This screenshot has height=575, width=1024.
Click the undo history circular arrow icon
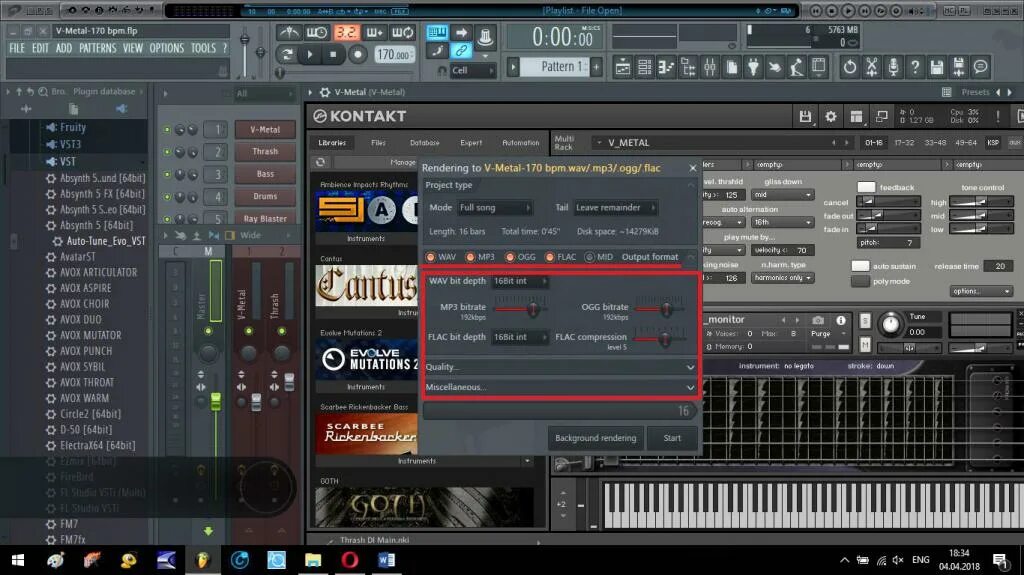coord(849,67)
